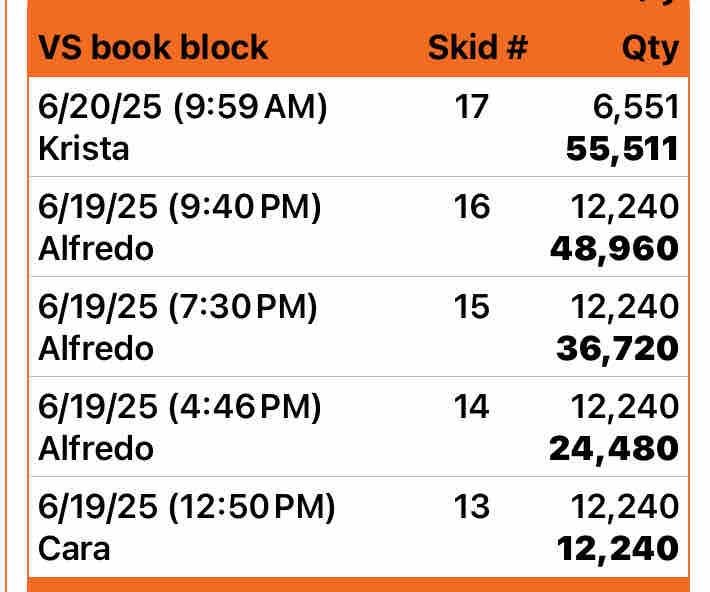The image size is (710, 592).
Task: Open the 6/19/25 (12:50 PM) entry
Action: point(187,507)
